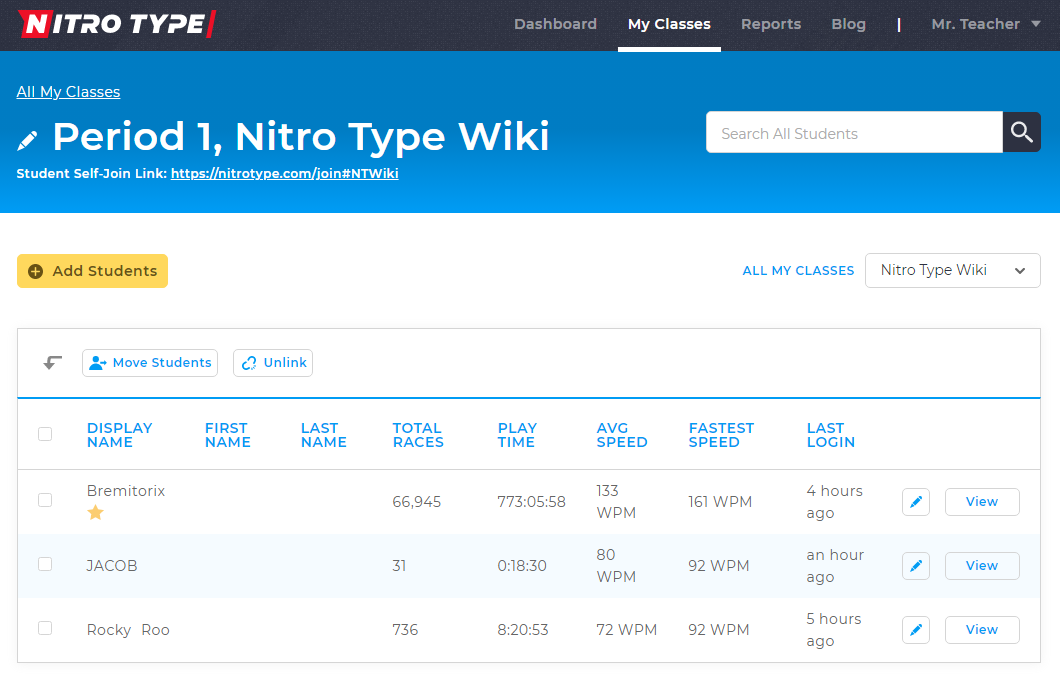Click the Add Students button
The image size is (1060, 685).
[x=92, y=270]
